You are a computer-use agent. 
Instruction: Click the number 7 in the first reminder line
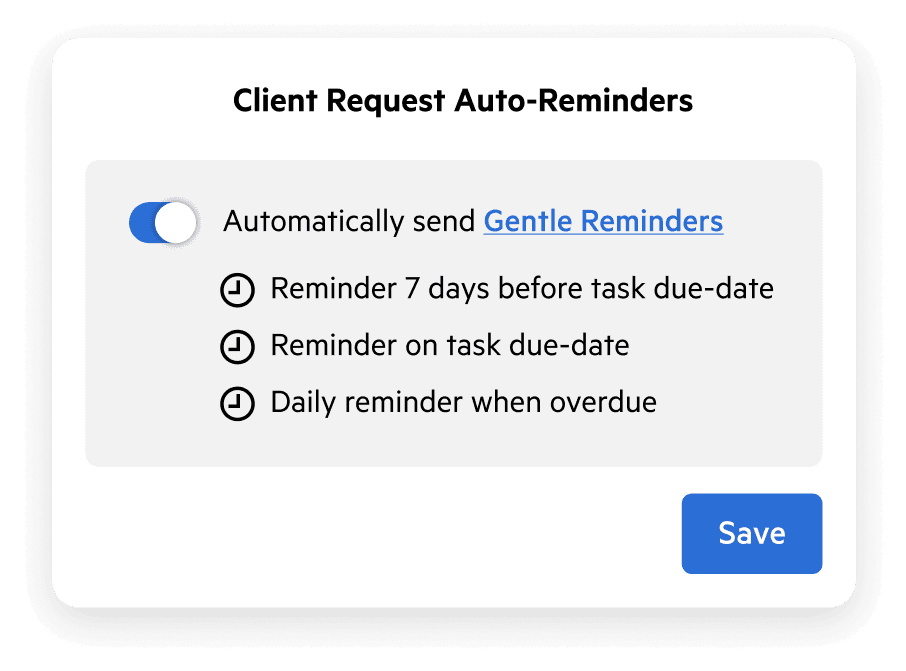[412, 288]
